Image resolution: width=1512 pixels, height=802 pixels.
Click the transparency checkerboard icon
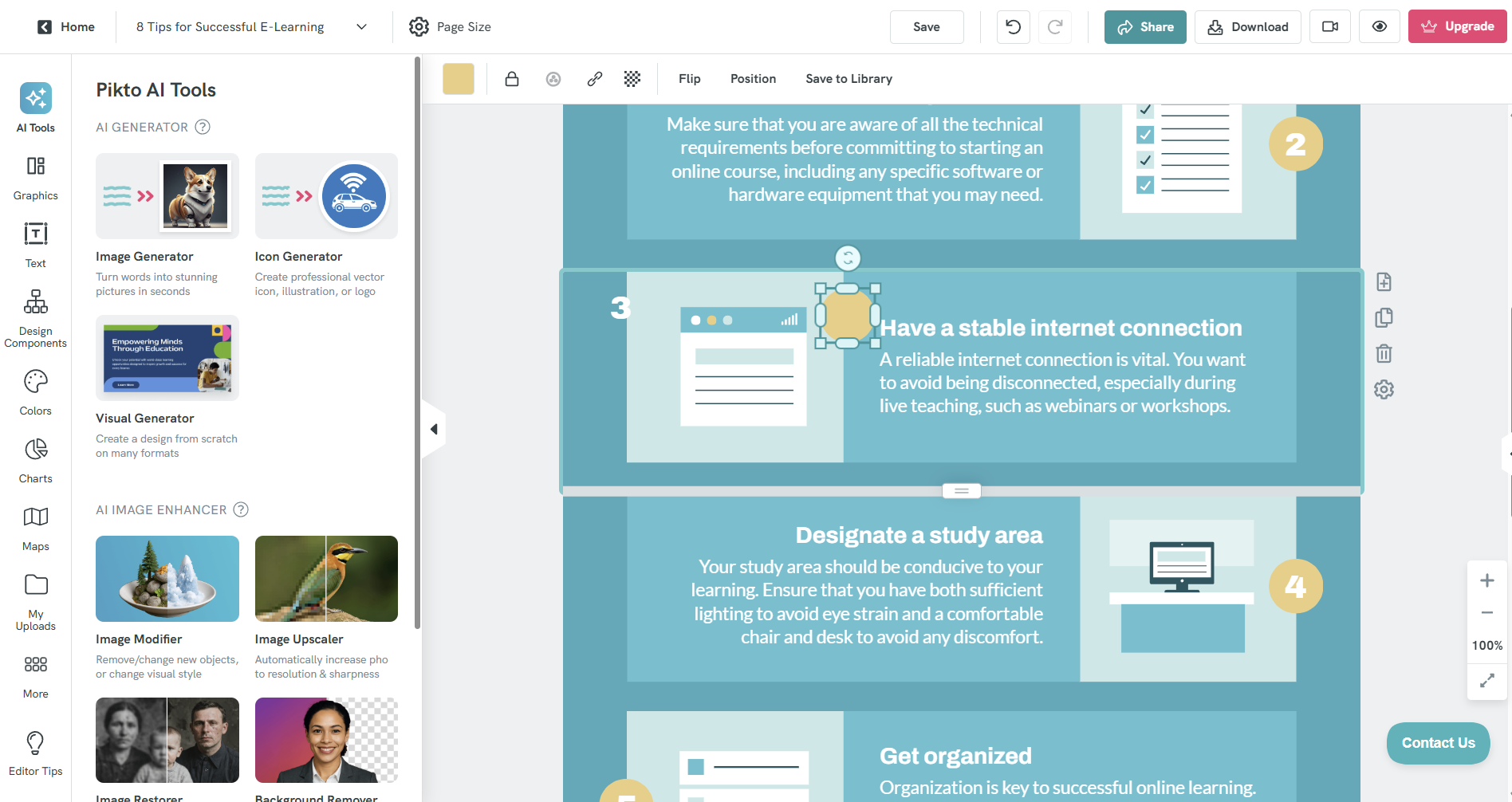tap(632, 79)
